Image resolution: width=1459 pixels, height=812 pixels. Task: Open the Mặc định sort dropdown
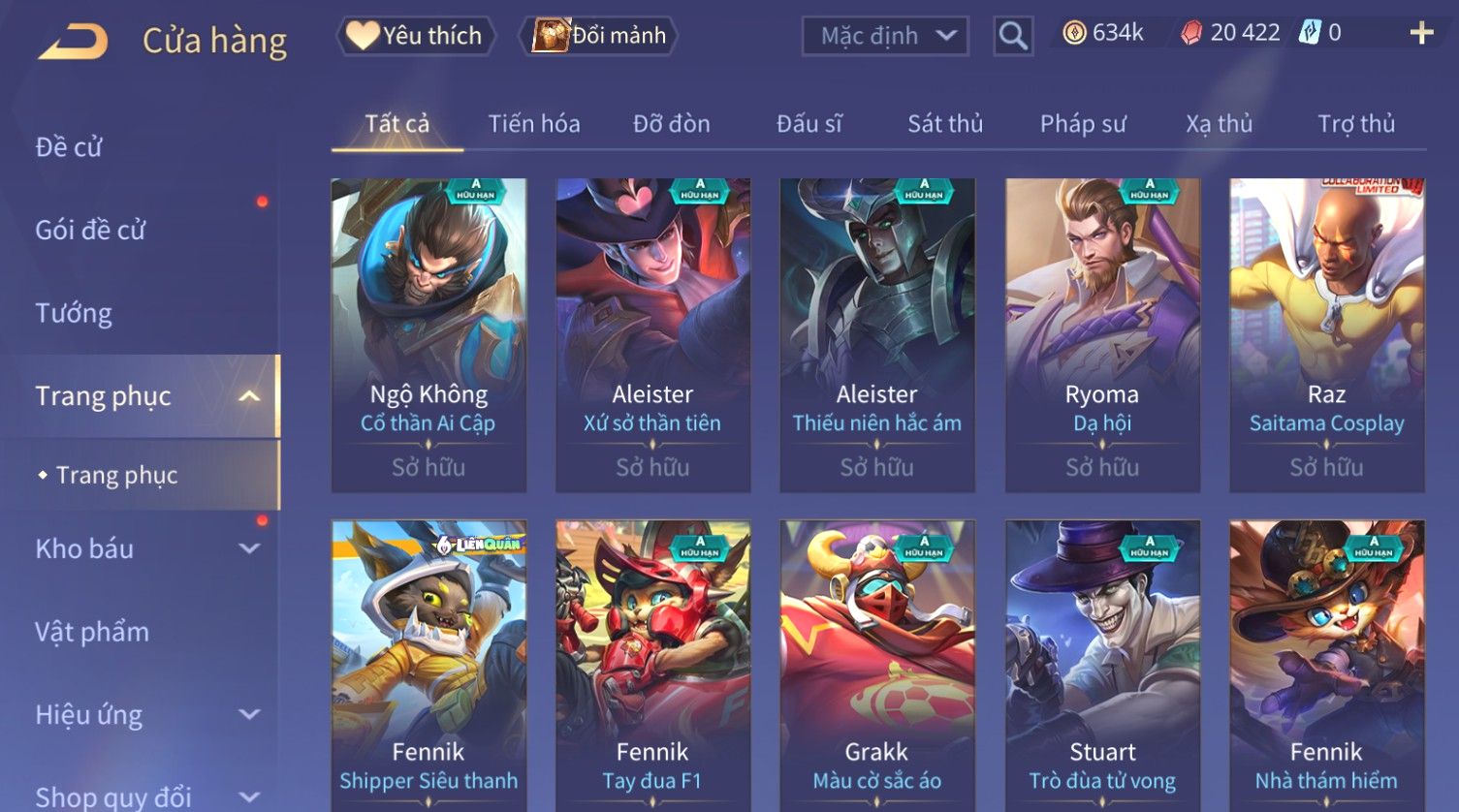click(x=885, y=37)
